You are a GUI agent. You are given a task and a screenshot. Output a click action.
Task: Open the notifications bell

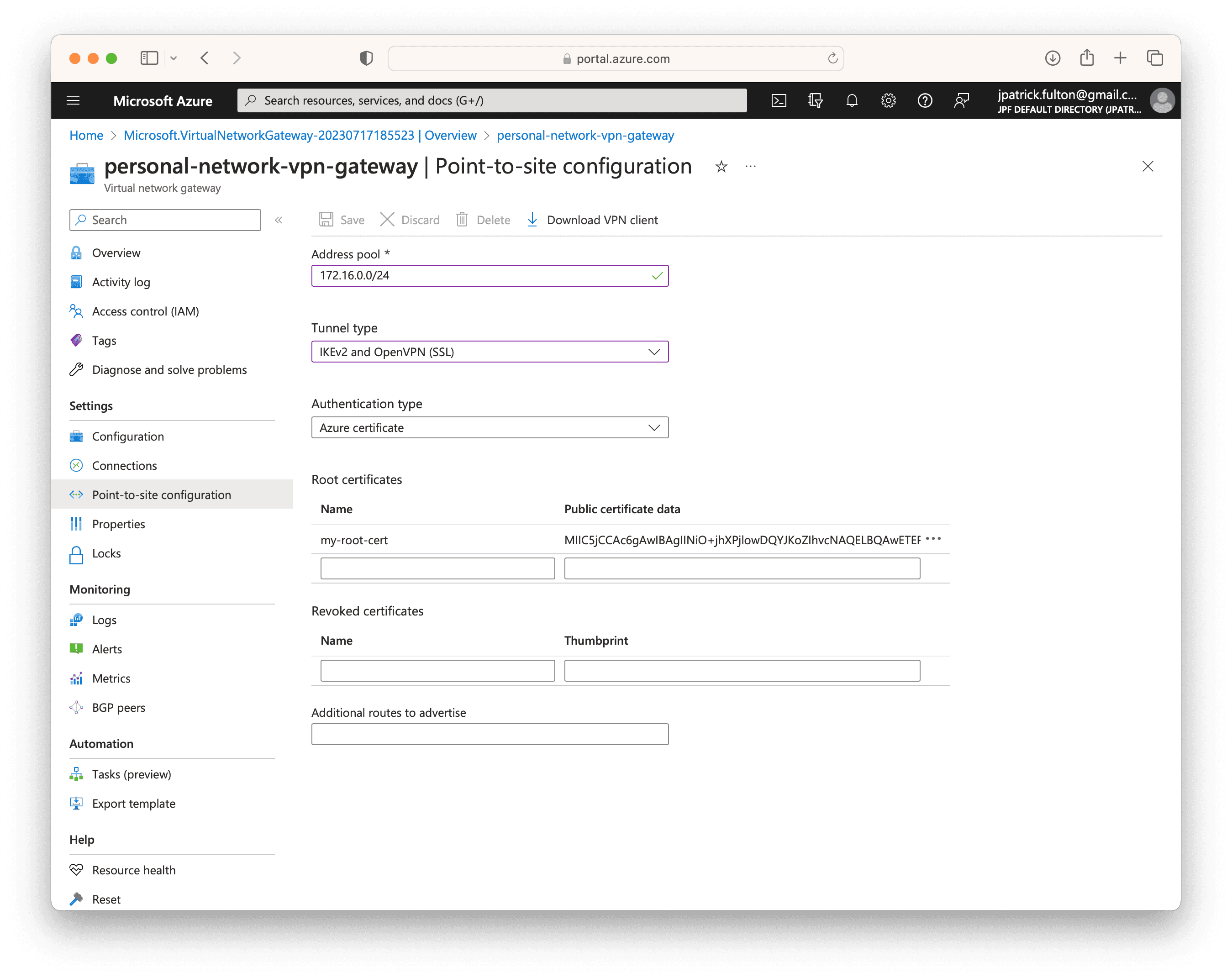(852, 100)
